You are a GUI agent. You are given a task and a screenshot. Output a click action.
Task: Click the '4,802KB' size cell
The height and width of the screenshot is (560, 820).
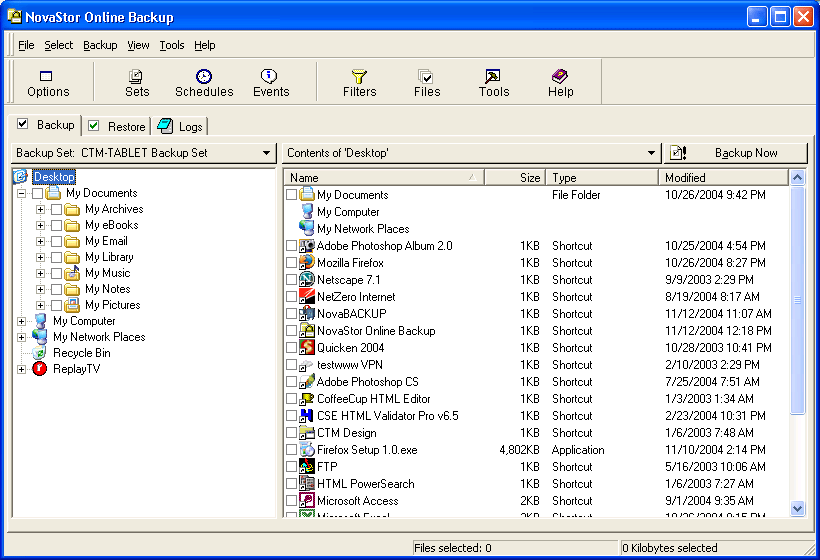pos(519,450)
